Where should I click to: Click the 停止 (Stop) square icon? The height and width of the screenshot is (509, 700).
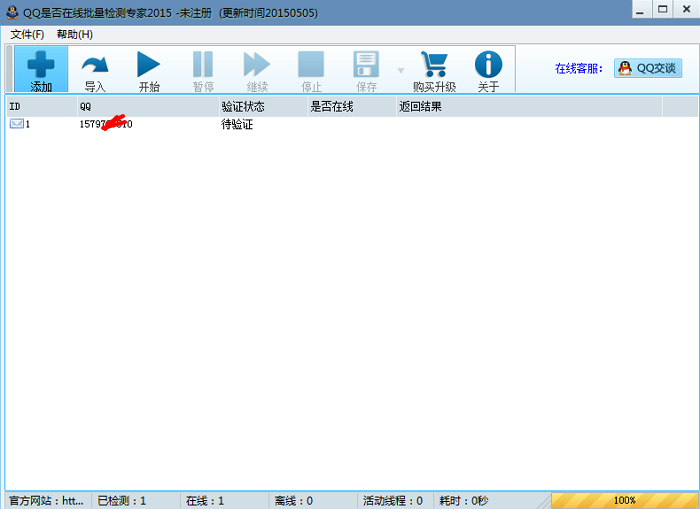[311, 64]
